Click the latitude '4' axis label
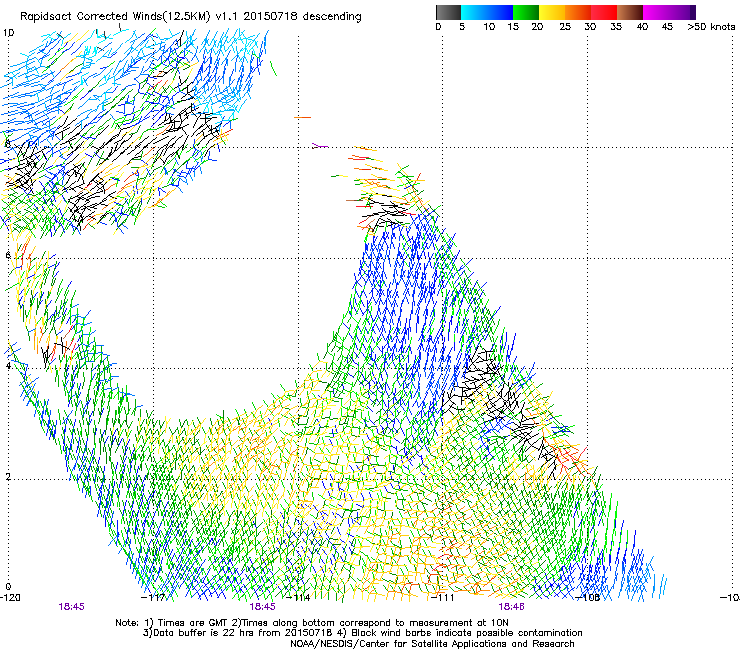Screen dimensions: 740x650 coord(8,366)
